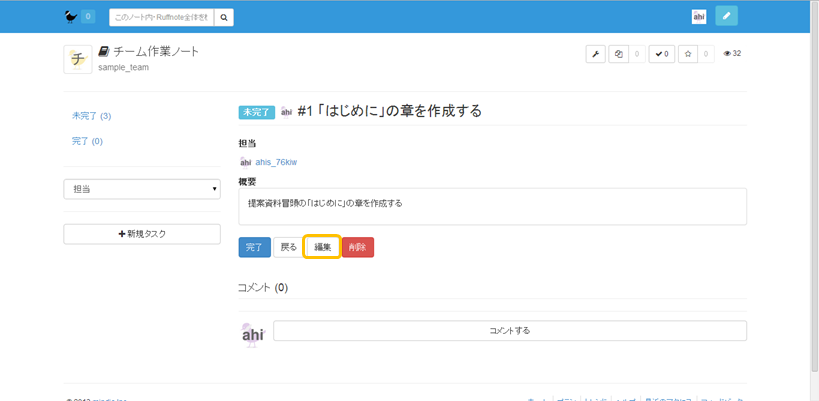Viewport: 819px width, 401px height.
Task: Open the notification counter badge
Action: coord(88,16)
